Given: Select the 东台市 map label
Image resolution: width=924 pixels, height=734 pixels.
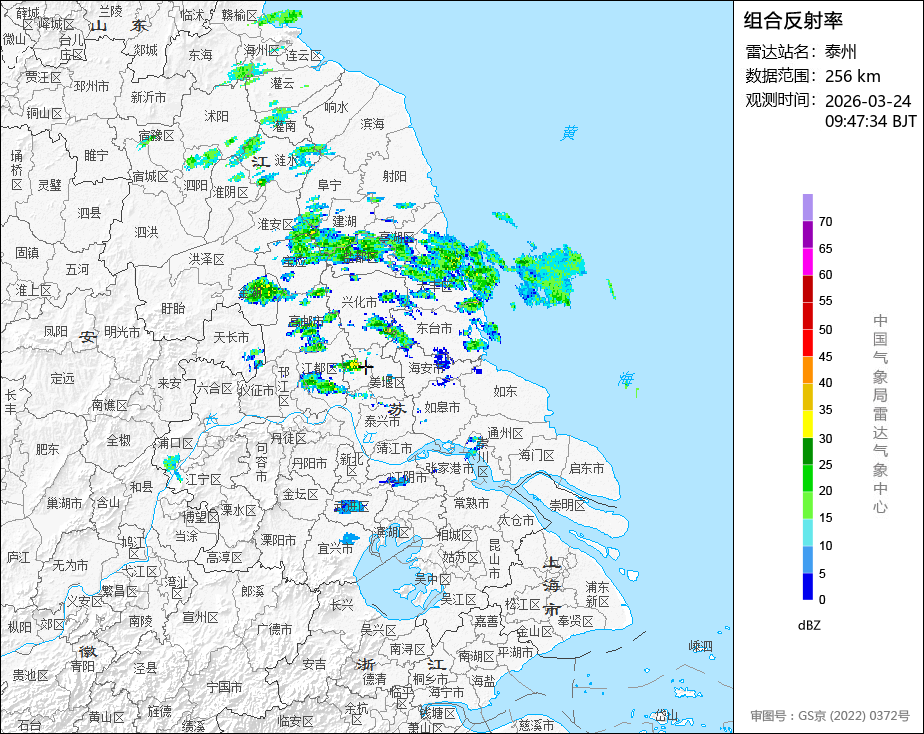Looking at the screenshot, I should tap(434, 328).
